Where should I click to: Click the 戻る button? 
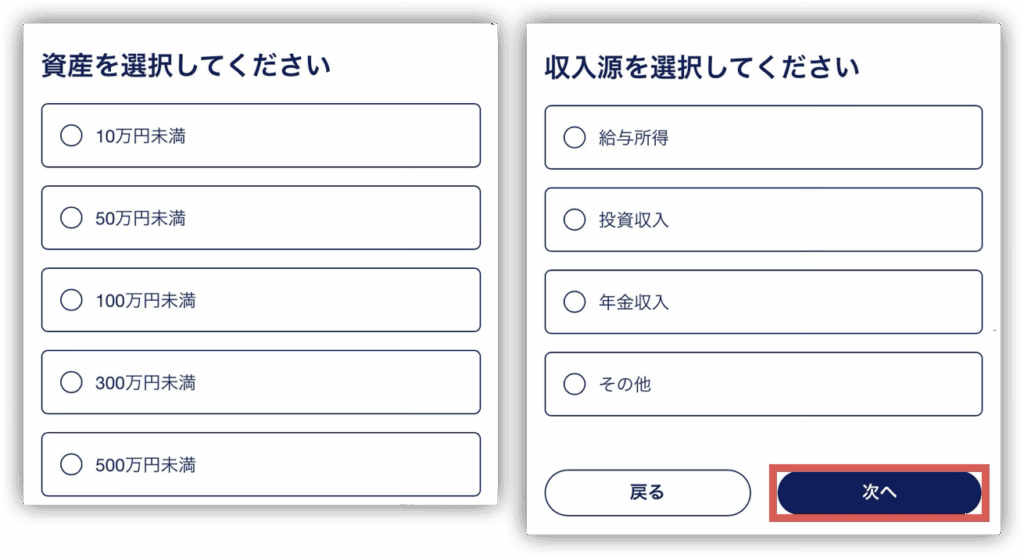(647, 493)
